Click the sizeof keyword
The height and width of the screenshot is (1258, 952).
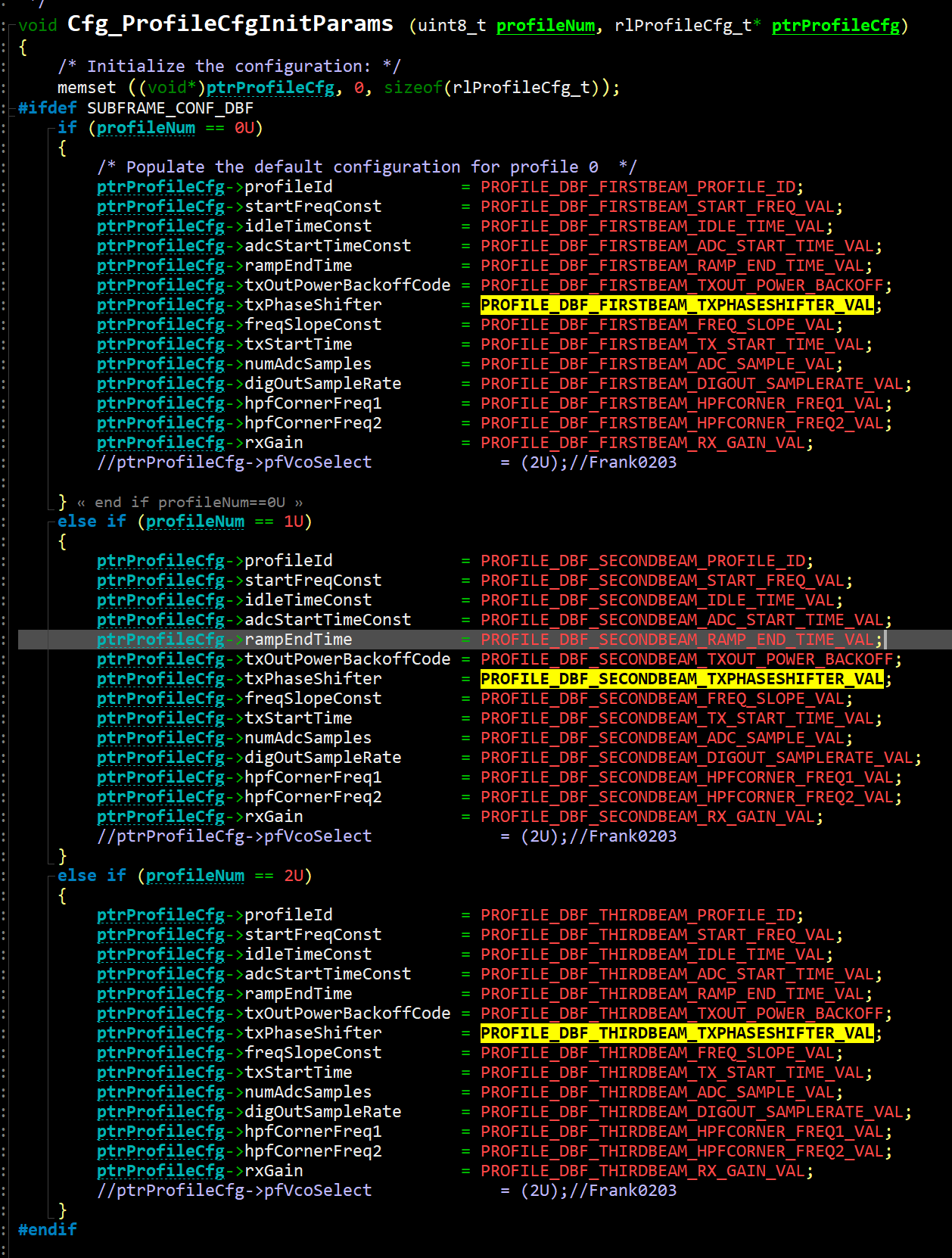[x=413, y=88]
